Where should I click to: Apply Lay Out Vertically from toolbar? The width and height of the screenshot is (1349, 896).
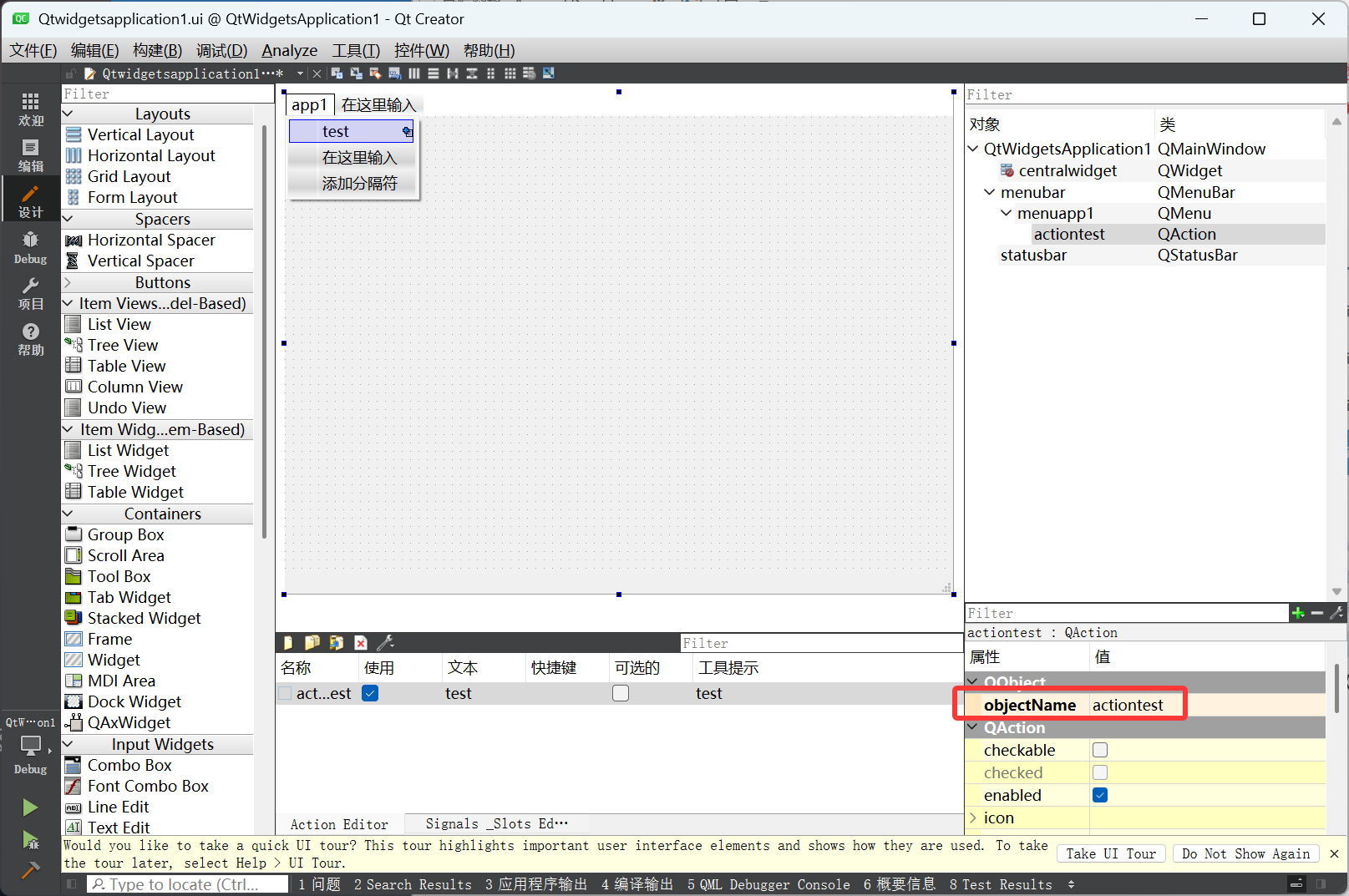(434, 73)
